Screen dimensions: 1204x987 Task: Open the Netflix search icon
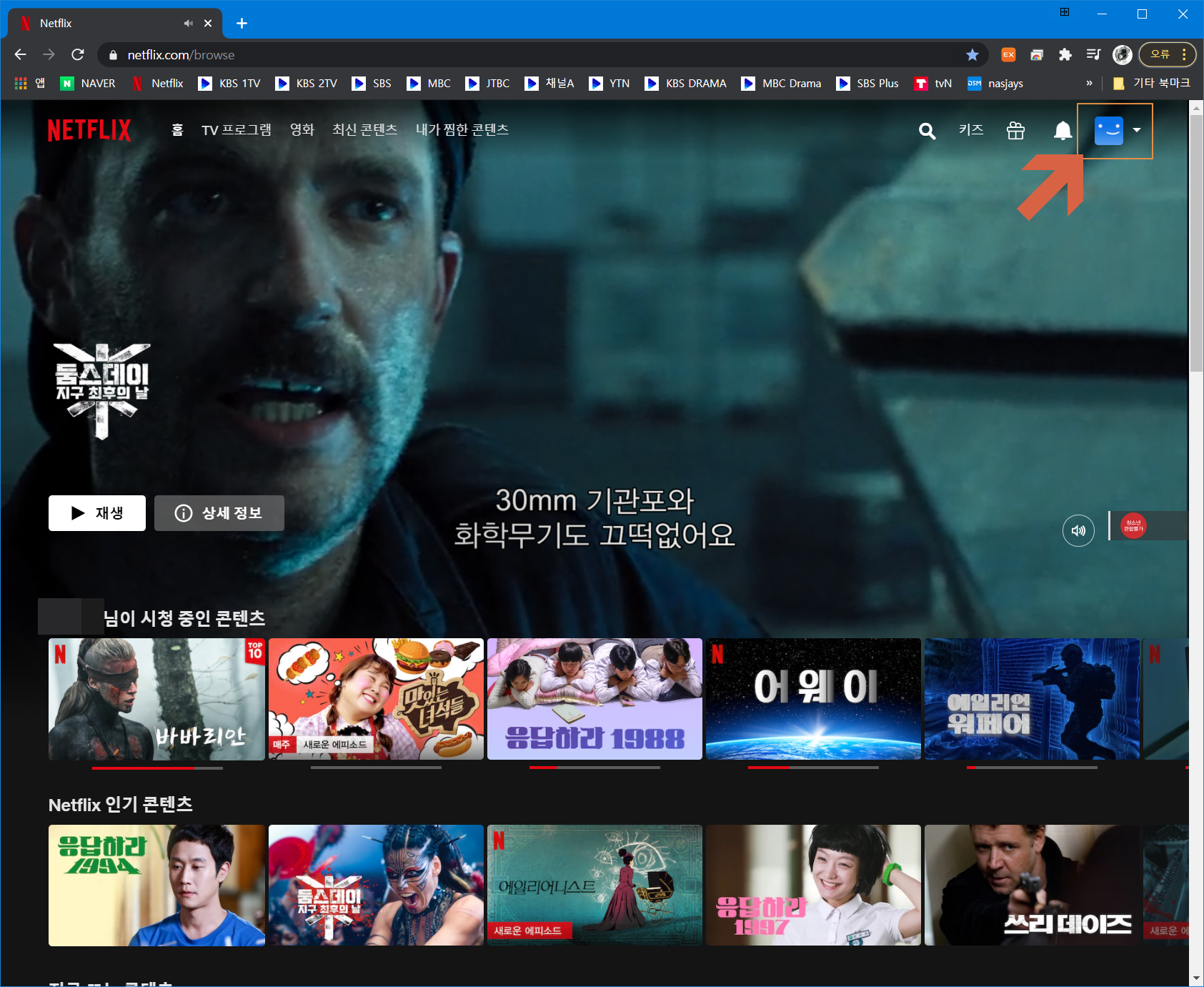coord(927,131)
